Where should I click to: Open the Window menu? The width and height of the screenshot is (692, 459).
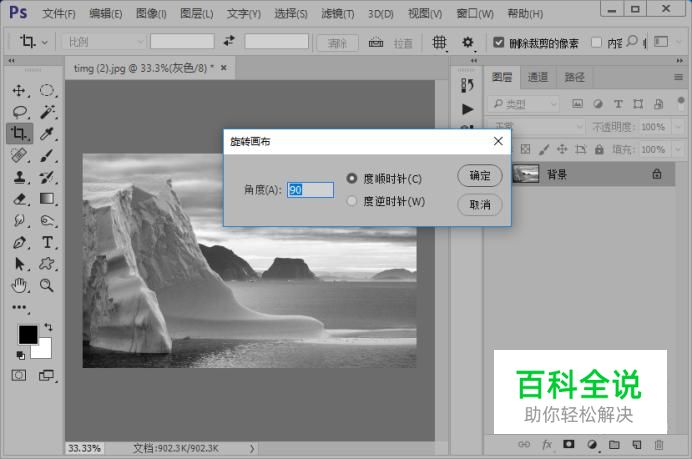click(x=475, y=14)
